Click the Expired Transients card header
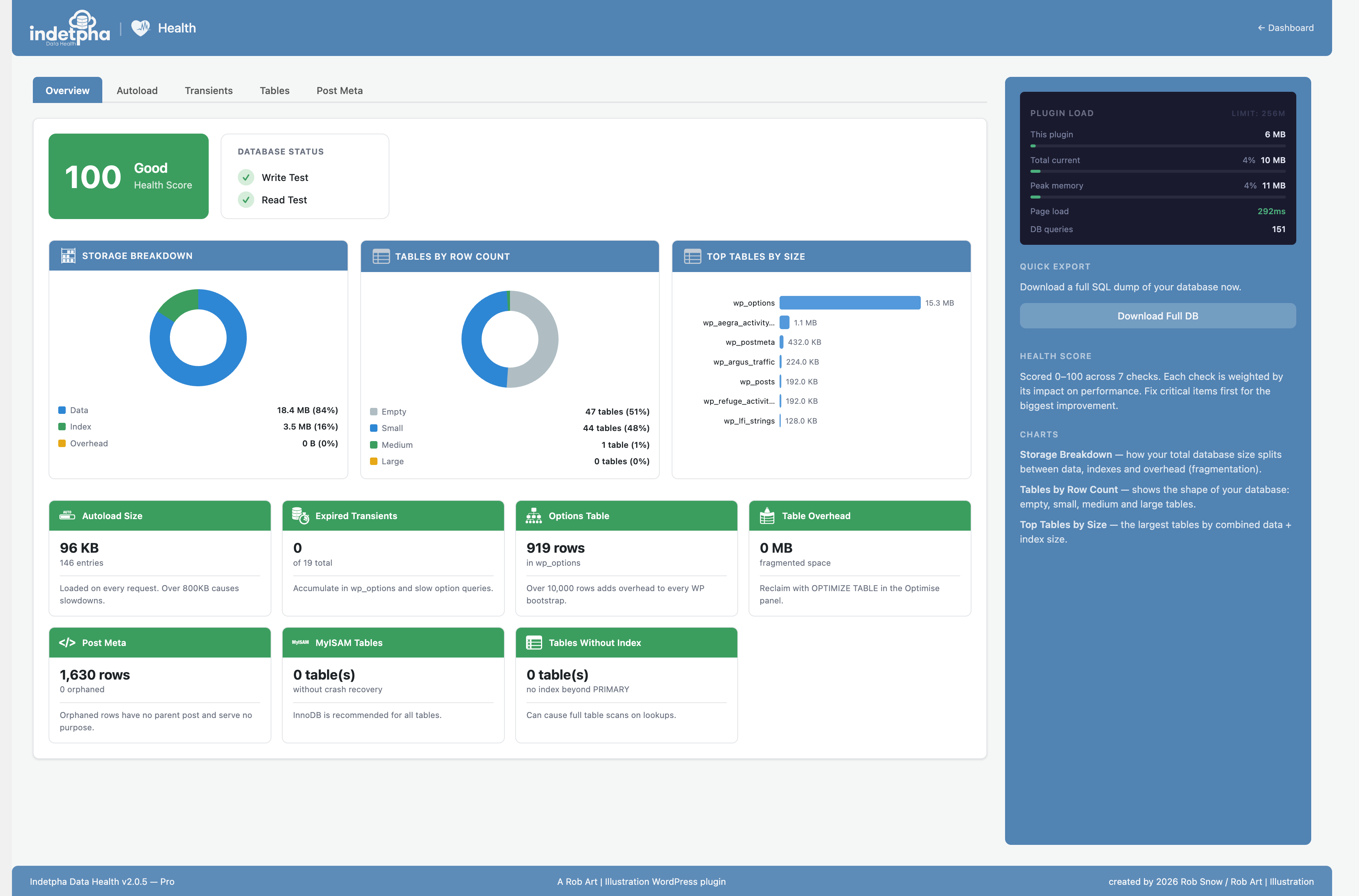Viewport: 1359px width, 896px height. point(393,515)
